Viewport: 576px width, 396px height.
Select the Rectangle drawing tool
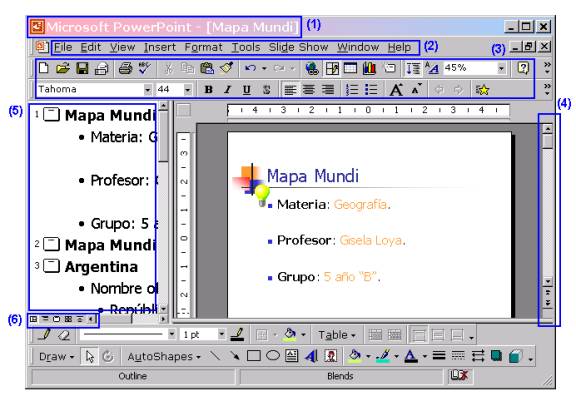tap(254, 356)
